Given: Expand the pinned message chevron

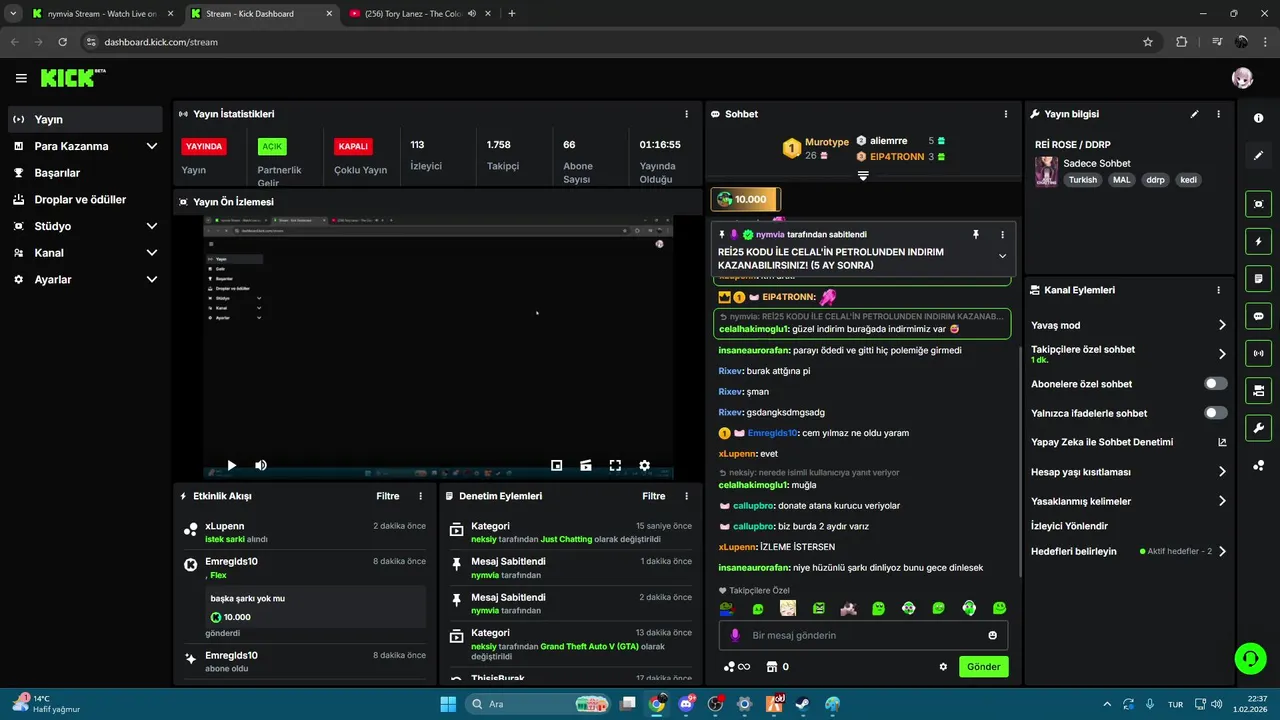Looking at the screenshot, I should (1002, 256).
